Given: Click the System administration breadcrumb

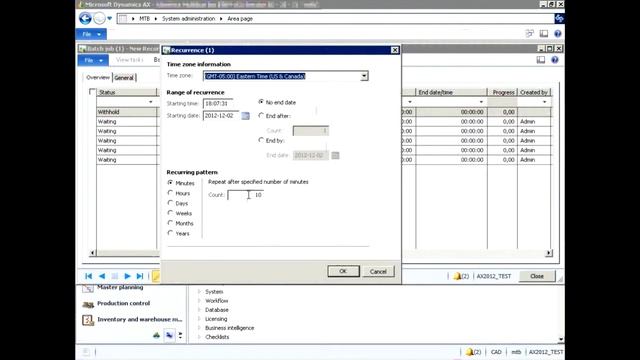Looking at the screenshot, I should click(188, 19).
